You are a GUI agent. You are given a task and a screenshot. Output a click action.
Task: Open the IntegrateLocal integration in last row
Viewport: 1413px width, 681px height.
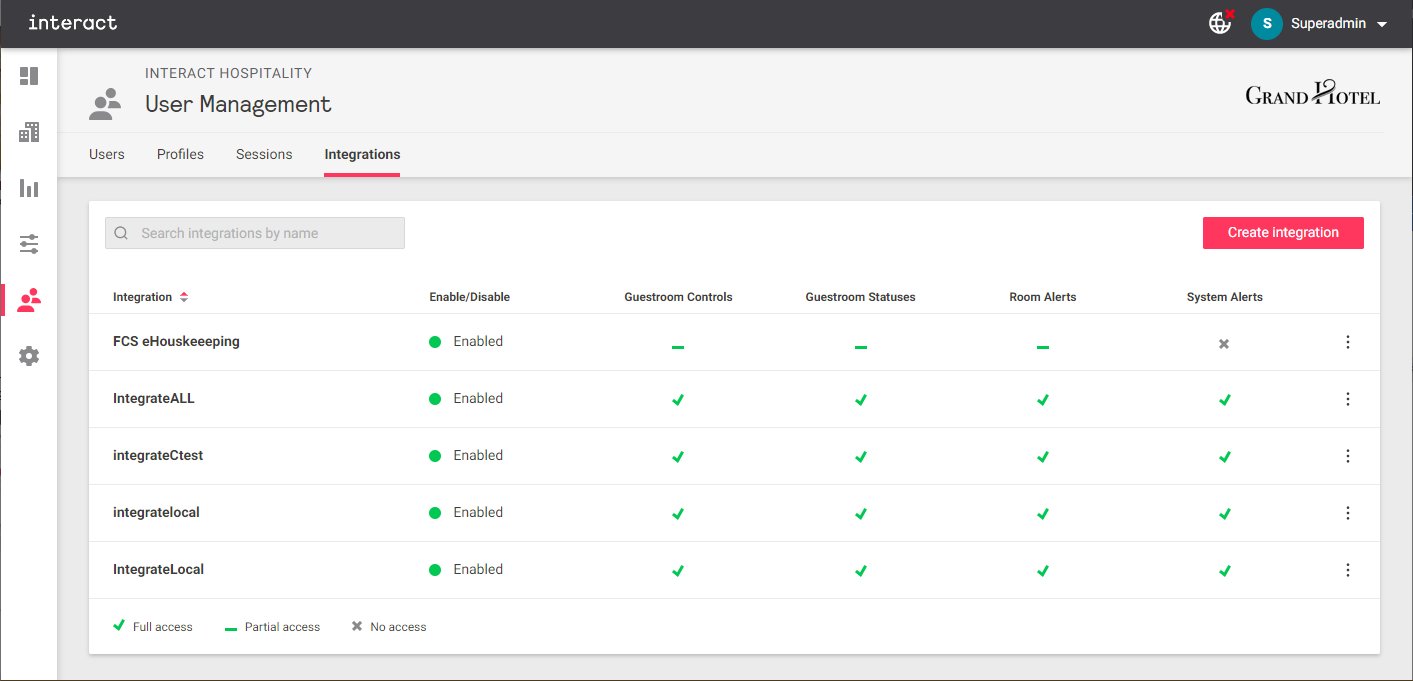click(158, 569)
